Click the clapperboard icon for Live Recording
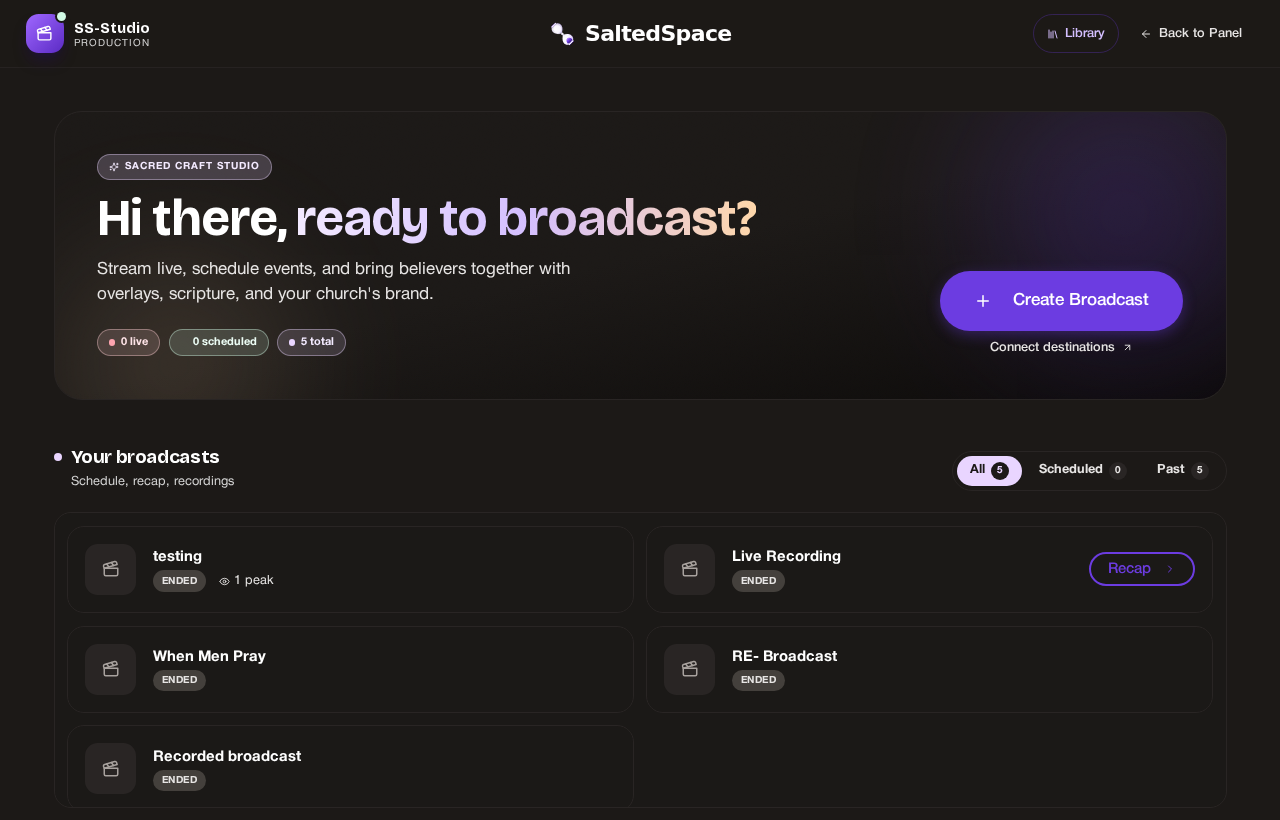This screenshot has width=1280, height=820. pos(690,569)
